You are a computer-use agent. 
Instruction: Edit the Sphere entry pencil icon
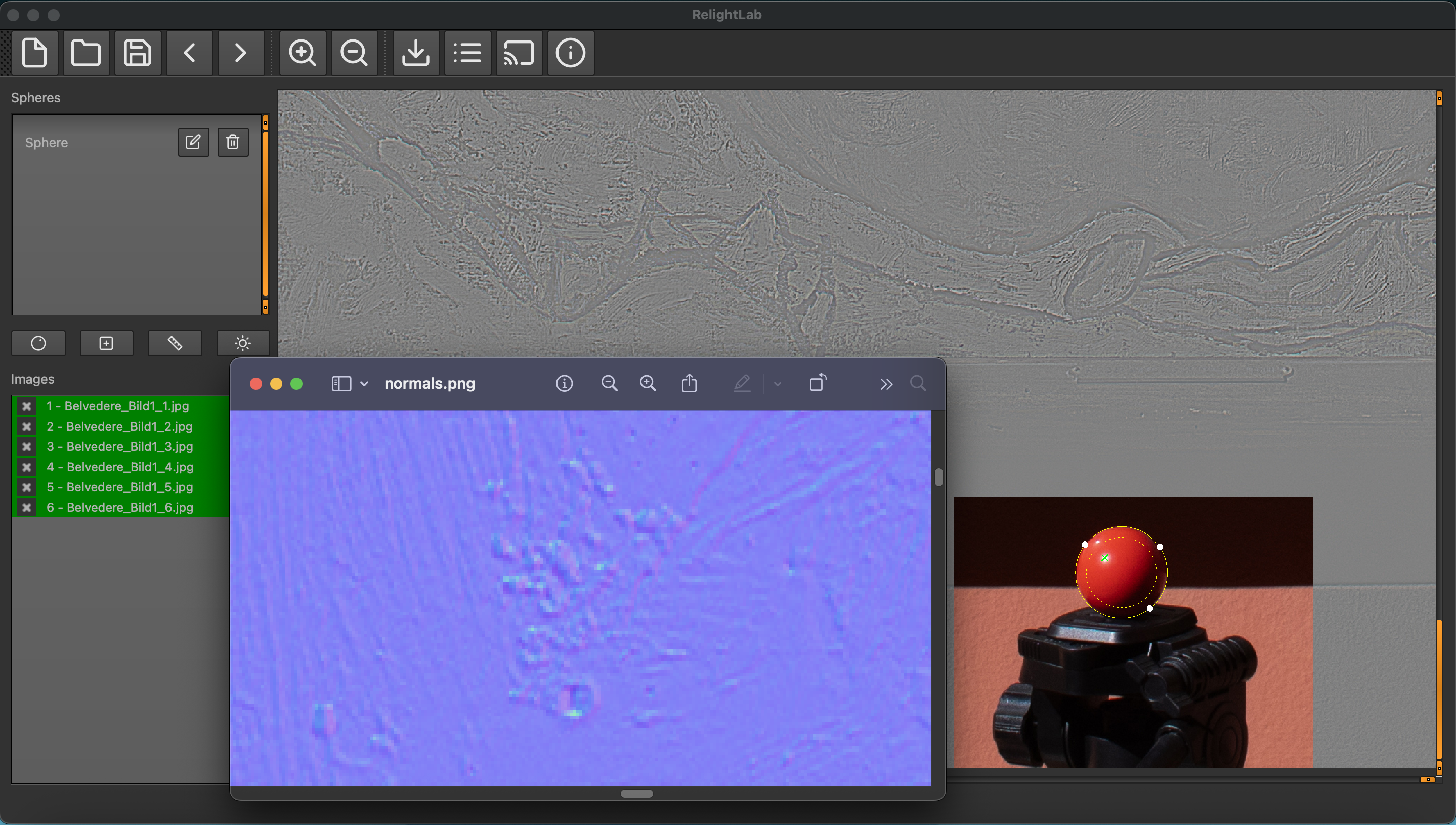click(x=193, y=142)
